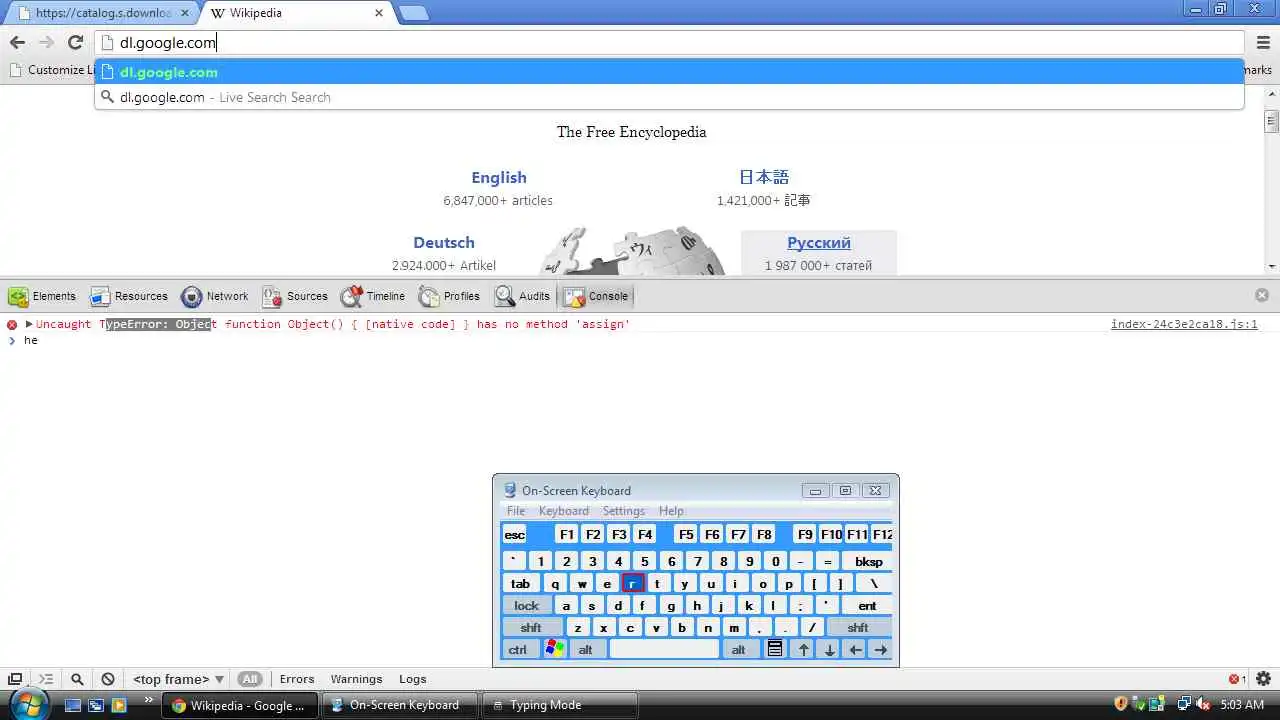Click the esc key on On-Screen Keyboard
Screen dimensions: 1280x720
[x=514, y=535]
